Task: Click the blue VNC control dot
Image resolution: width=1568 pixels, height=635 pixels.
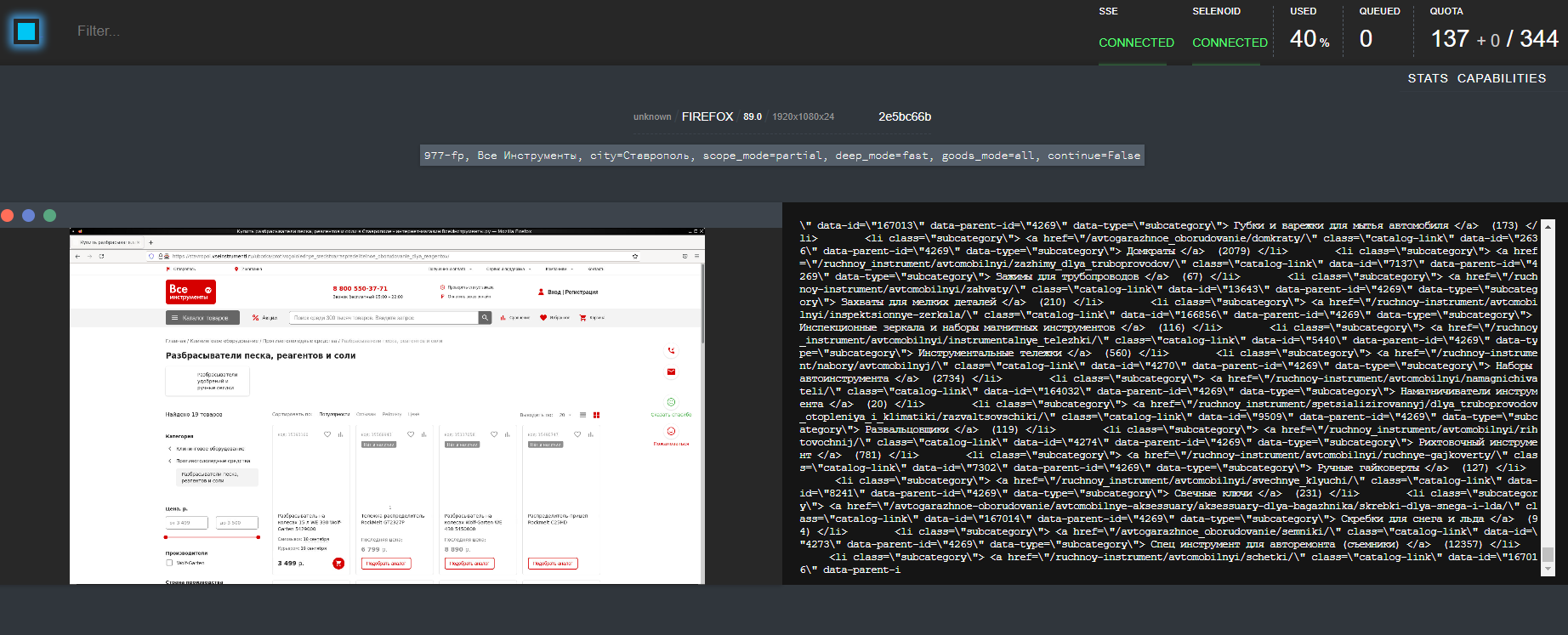Action: click(28, 216)
